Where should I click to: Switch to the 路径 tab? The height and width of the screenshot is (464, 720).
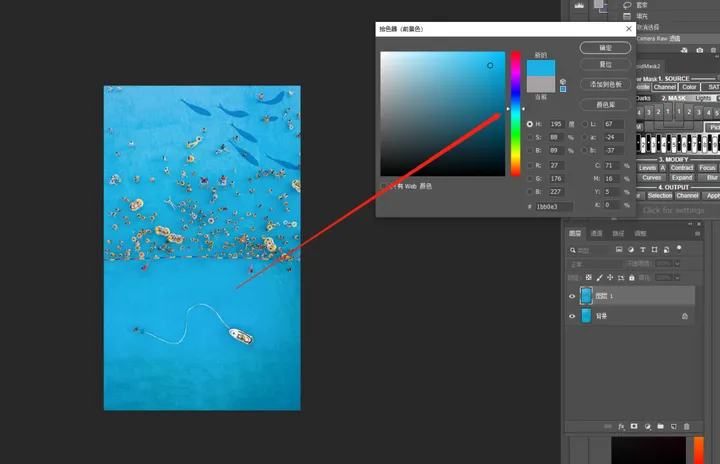pos(619,233)
